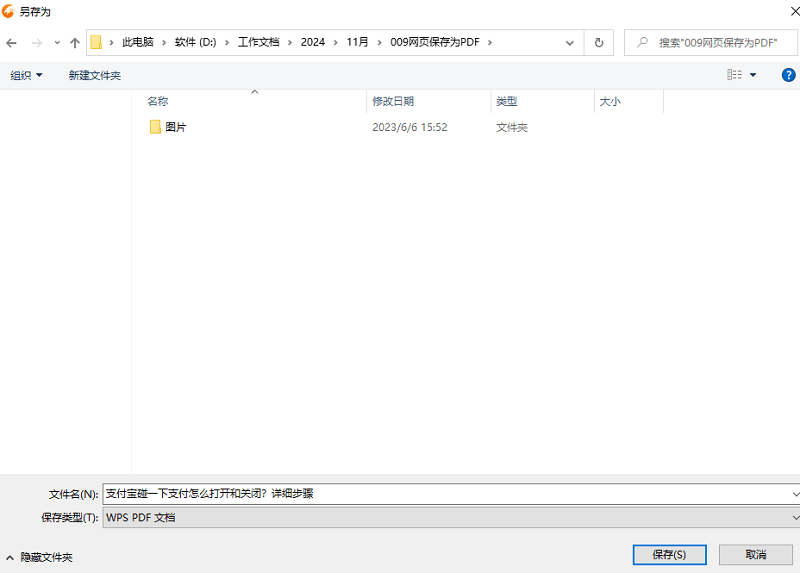Open help with the blue question icon
The height and width of the screenshot is (573, 800).
pyautogui.click(x=788, y=75)
